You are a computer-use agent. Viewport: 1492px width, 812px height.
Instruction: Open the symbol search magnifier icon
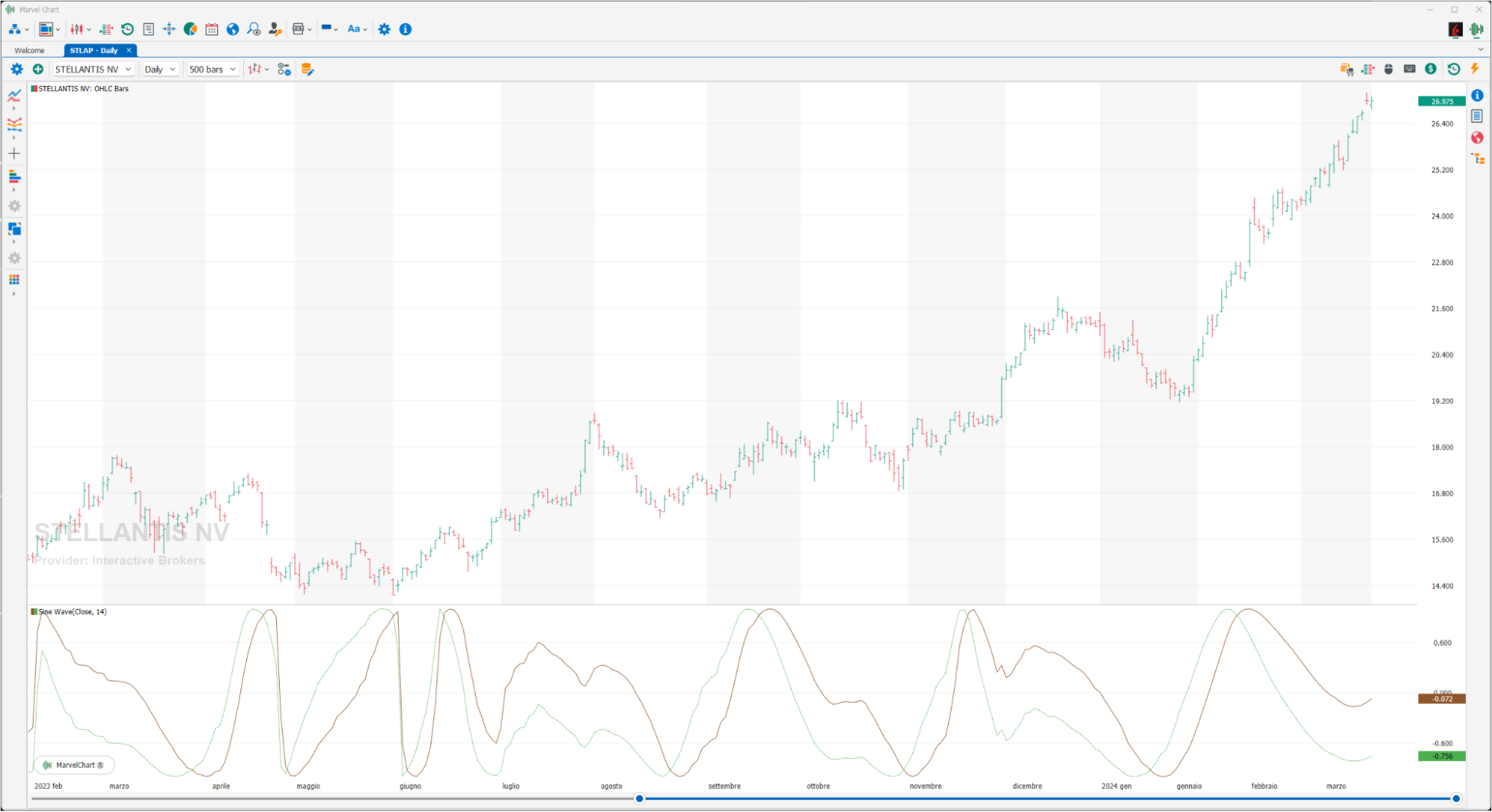[254, 29]
